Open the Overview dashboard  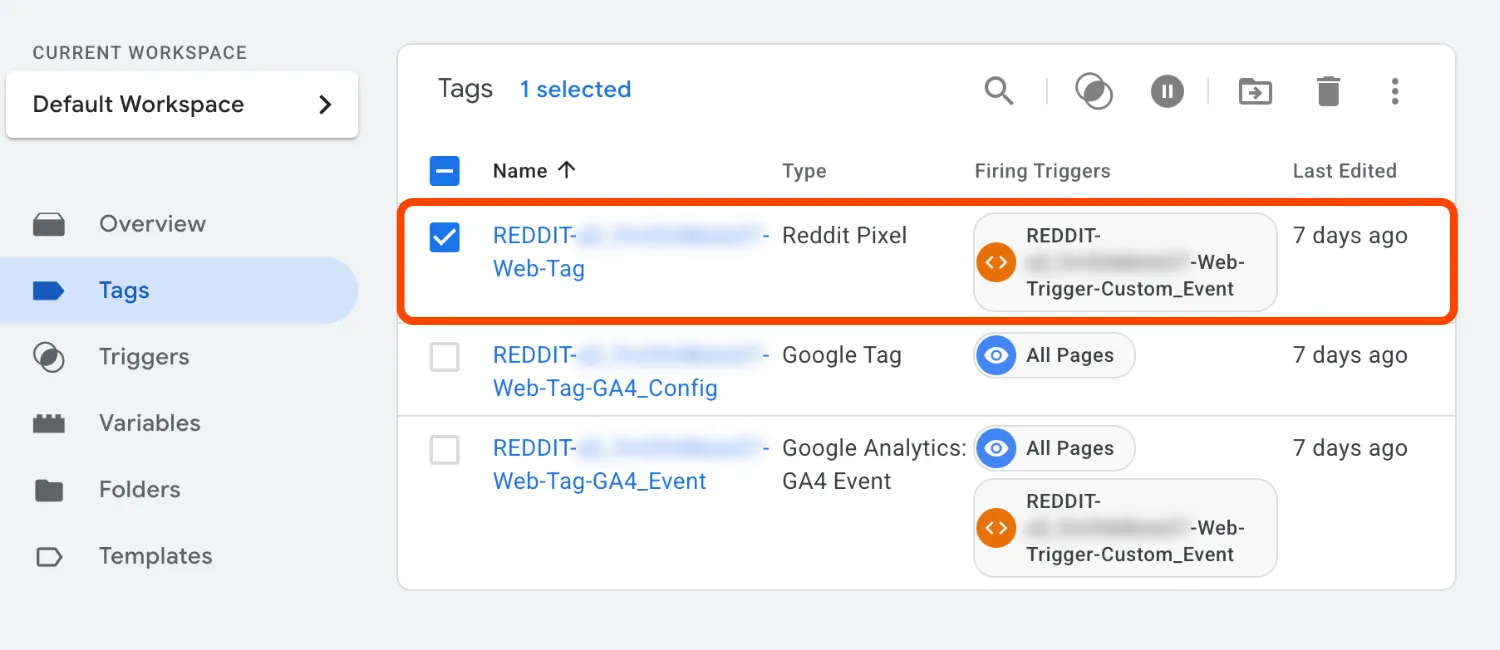(x=152, y=223)
